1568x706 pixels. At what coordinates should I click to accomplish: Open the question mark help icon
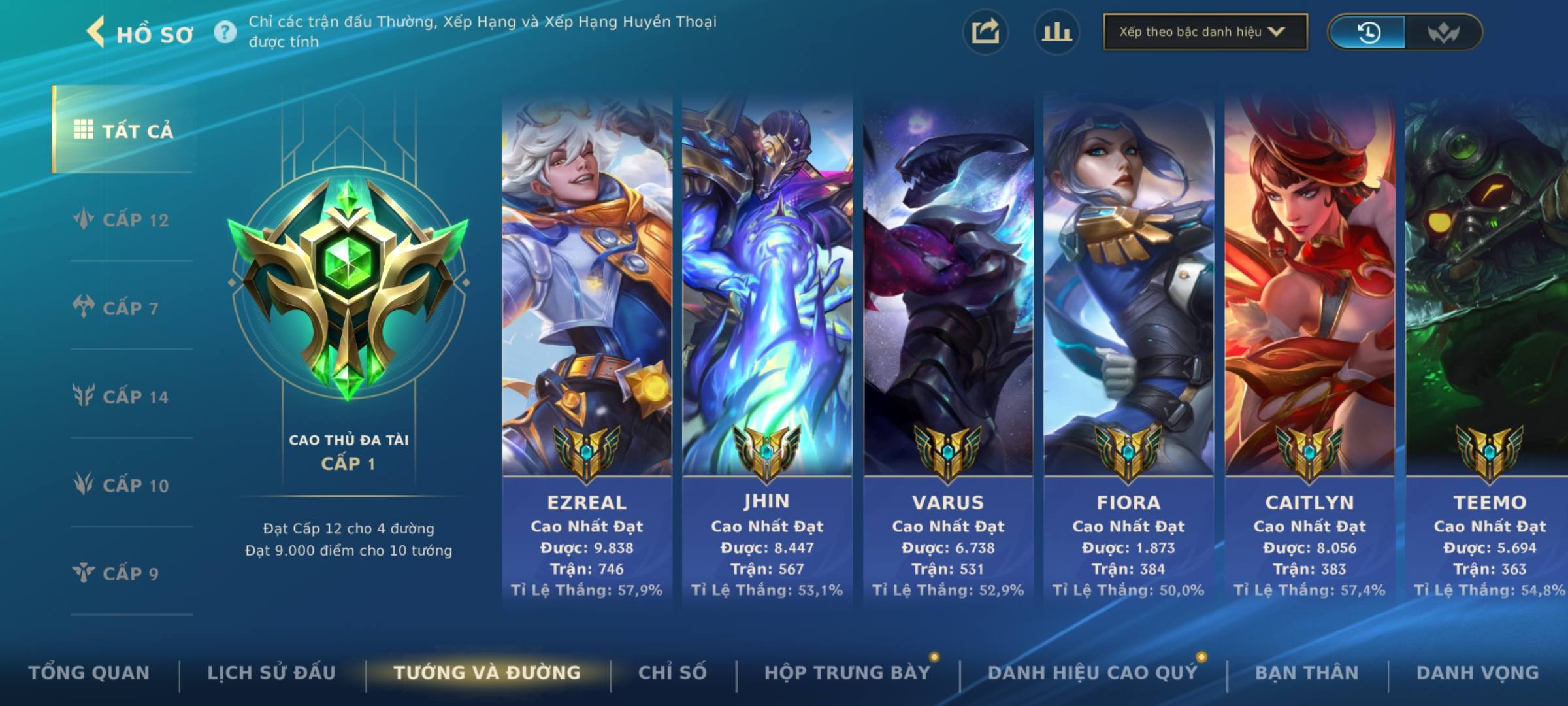(x=225, y=32)
